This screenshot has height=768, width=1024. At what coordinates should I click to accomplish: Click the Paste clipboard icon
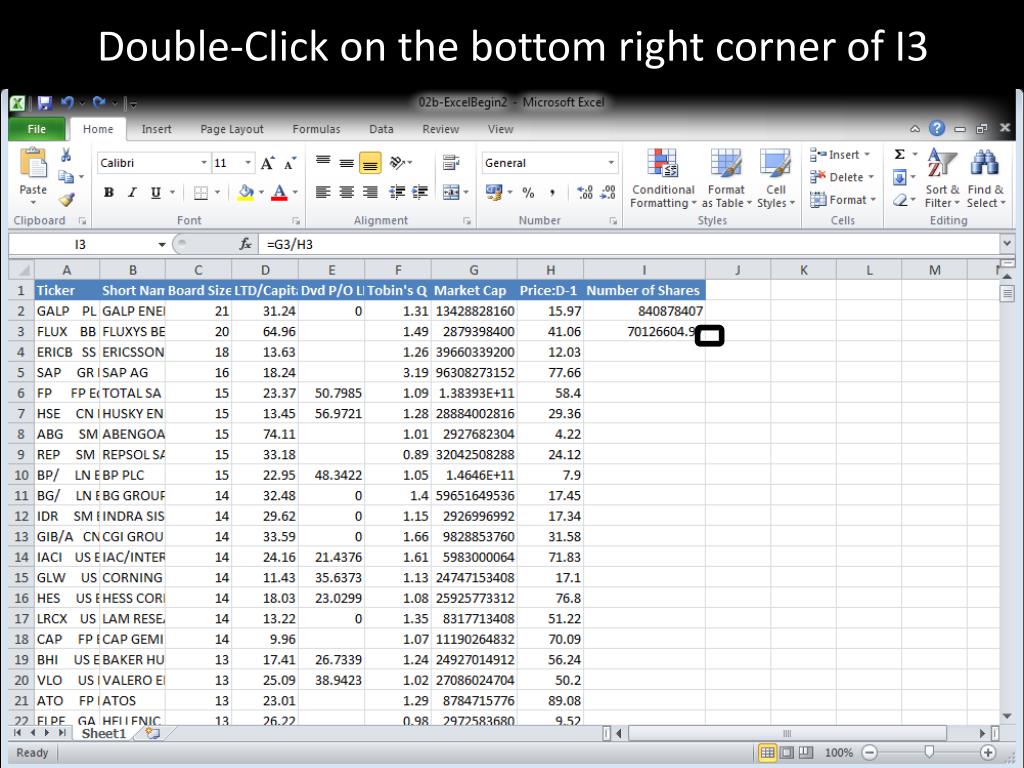coord(33,163)
